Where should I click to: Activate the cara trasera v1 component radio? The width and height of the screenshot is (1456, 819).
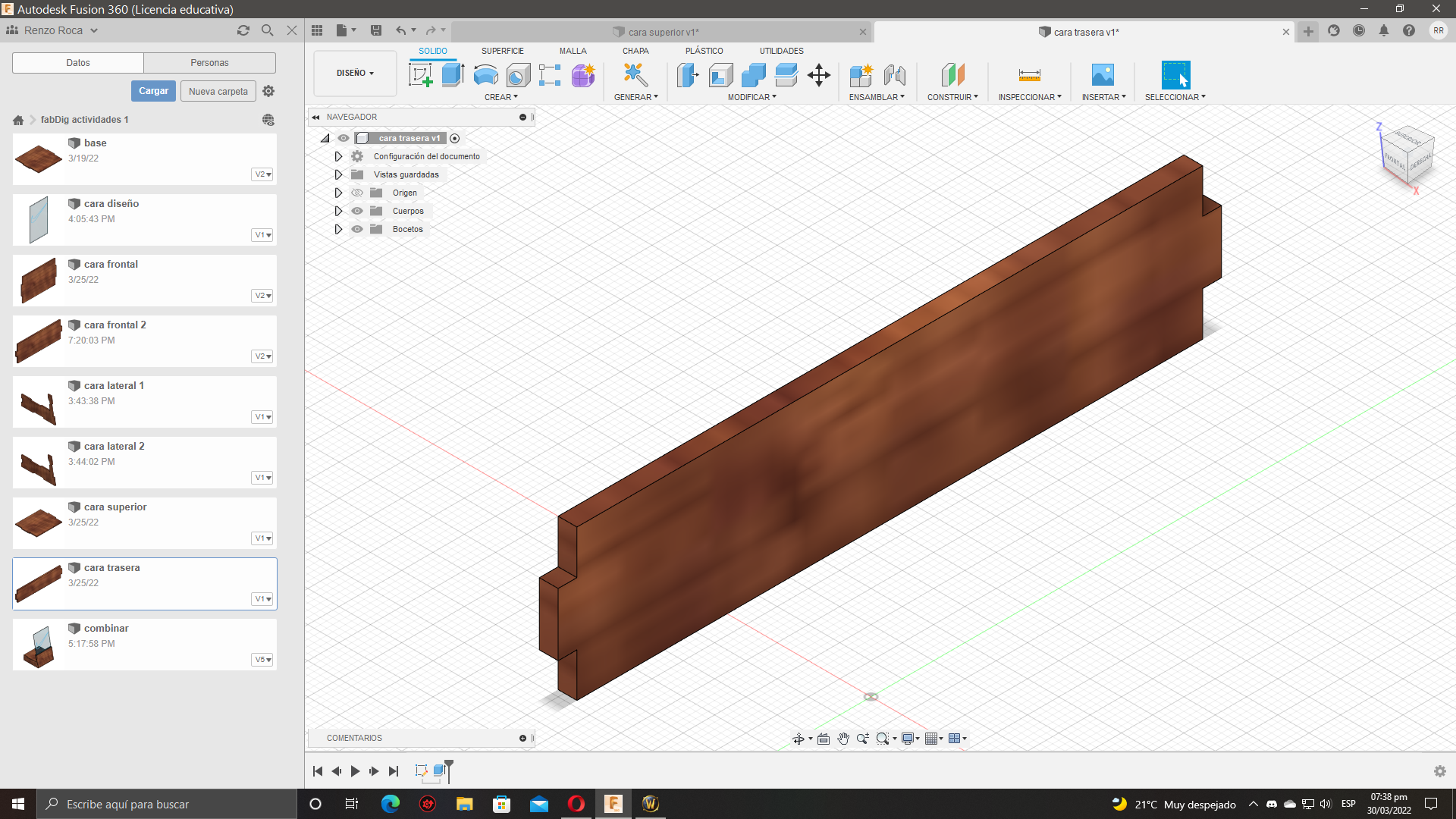454,138
